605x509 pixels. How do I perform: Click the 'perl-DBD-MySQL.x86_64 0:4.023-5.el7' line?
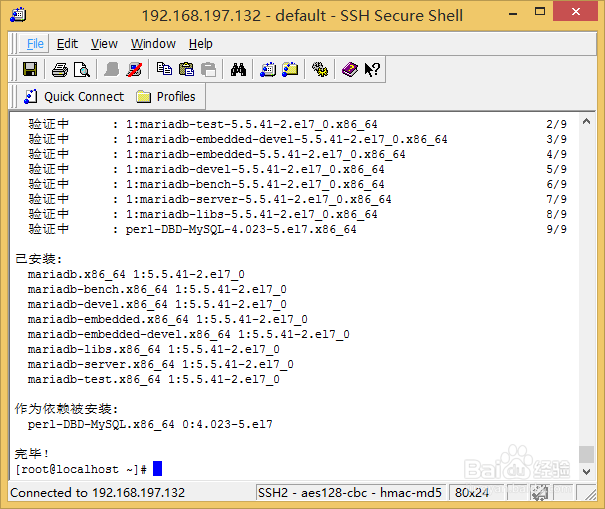pyautogui.click(x=150, y=424)
